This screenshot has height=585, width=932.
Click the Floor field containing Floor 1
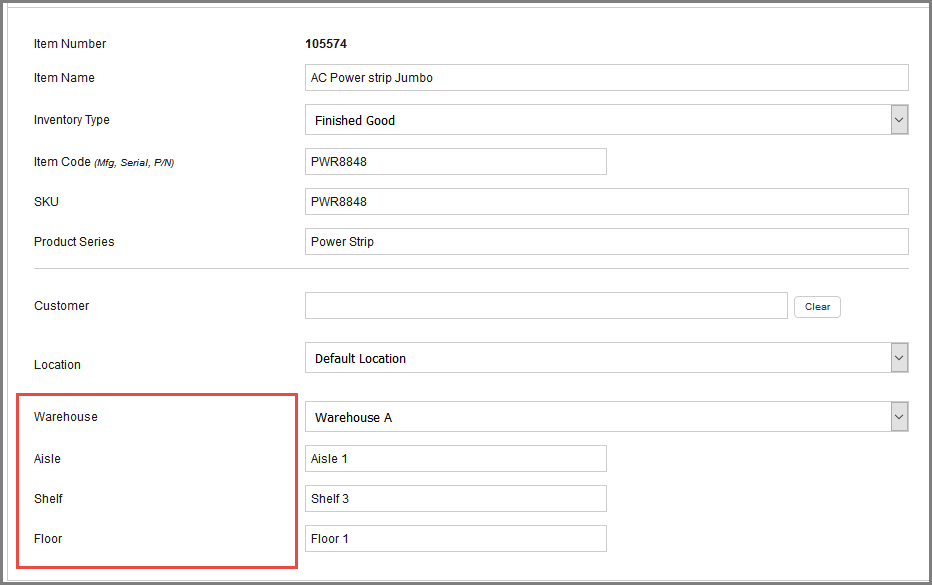pyautogui.click(x=455, y=539)
